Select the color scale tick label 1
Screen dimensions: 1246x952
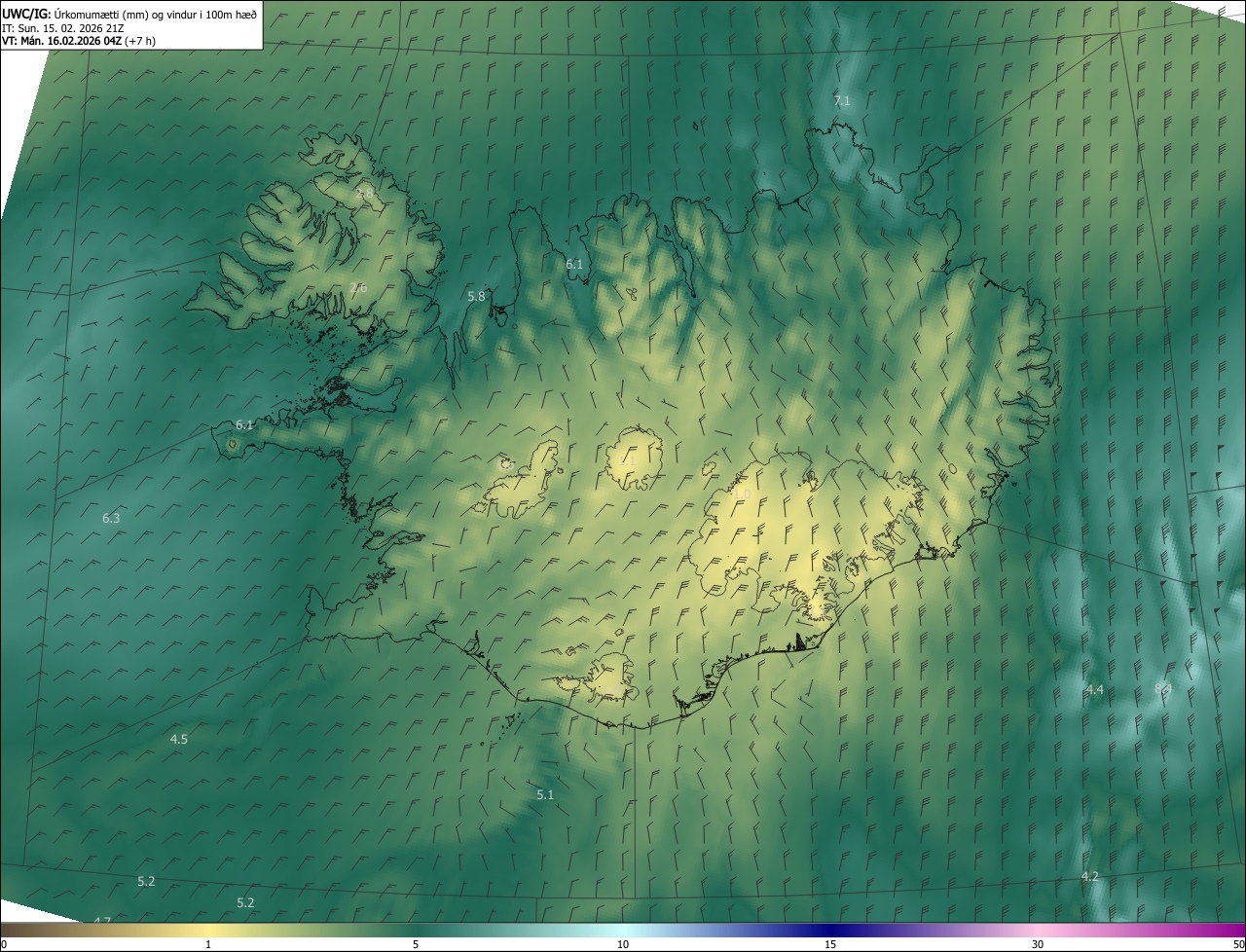click(208, 945)
